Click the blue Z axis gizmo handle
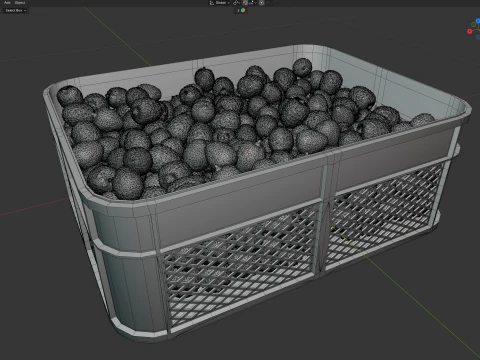Viewport: 480px width, 360px height. [478, 21]
